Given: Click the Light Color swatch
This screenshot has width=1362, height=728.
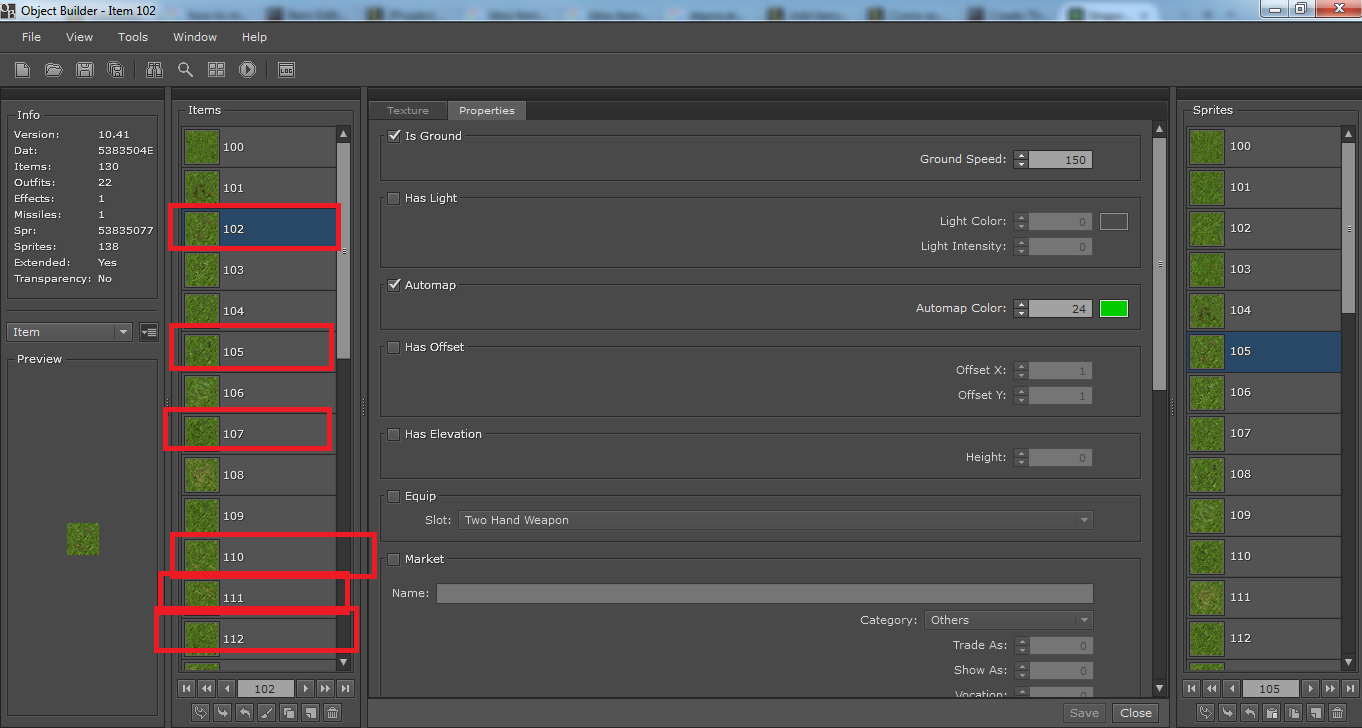Looking at the screenshot, I should pyautogui.click(x=1114, y=221).
